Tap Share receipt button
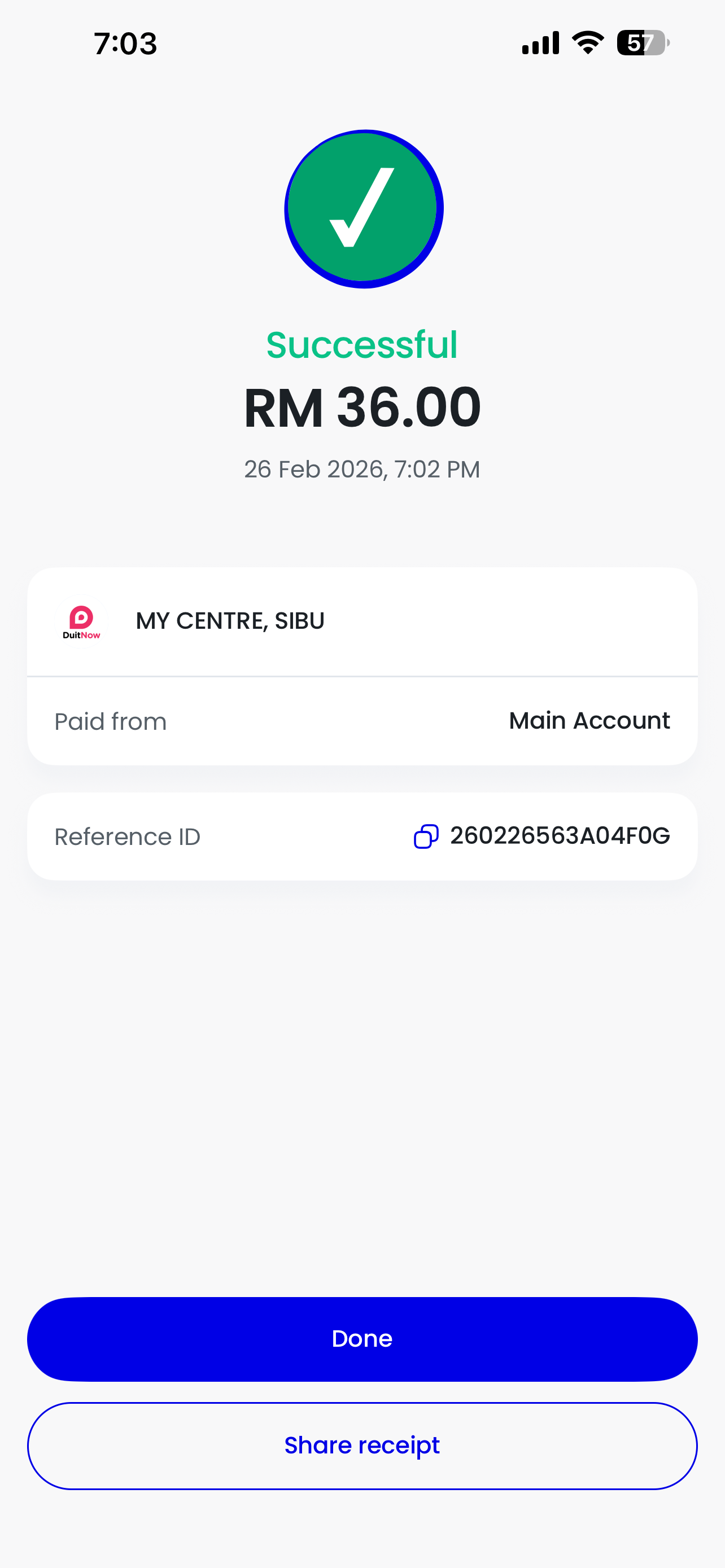Viewport: 725px width, 1568px height. click(362, 1446)
